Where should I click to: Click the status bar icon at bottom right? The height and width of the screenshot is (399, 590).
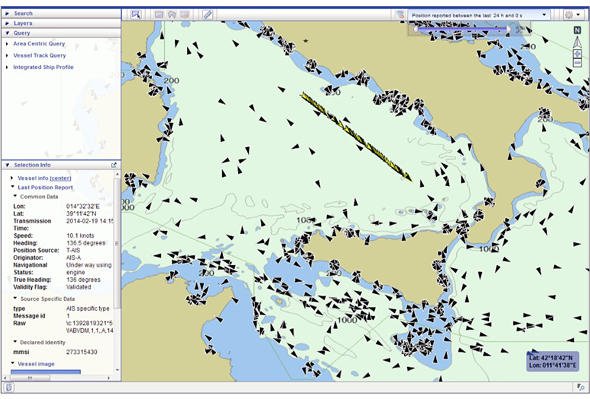[580, 387]
